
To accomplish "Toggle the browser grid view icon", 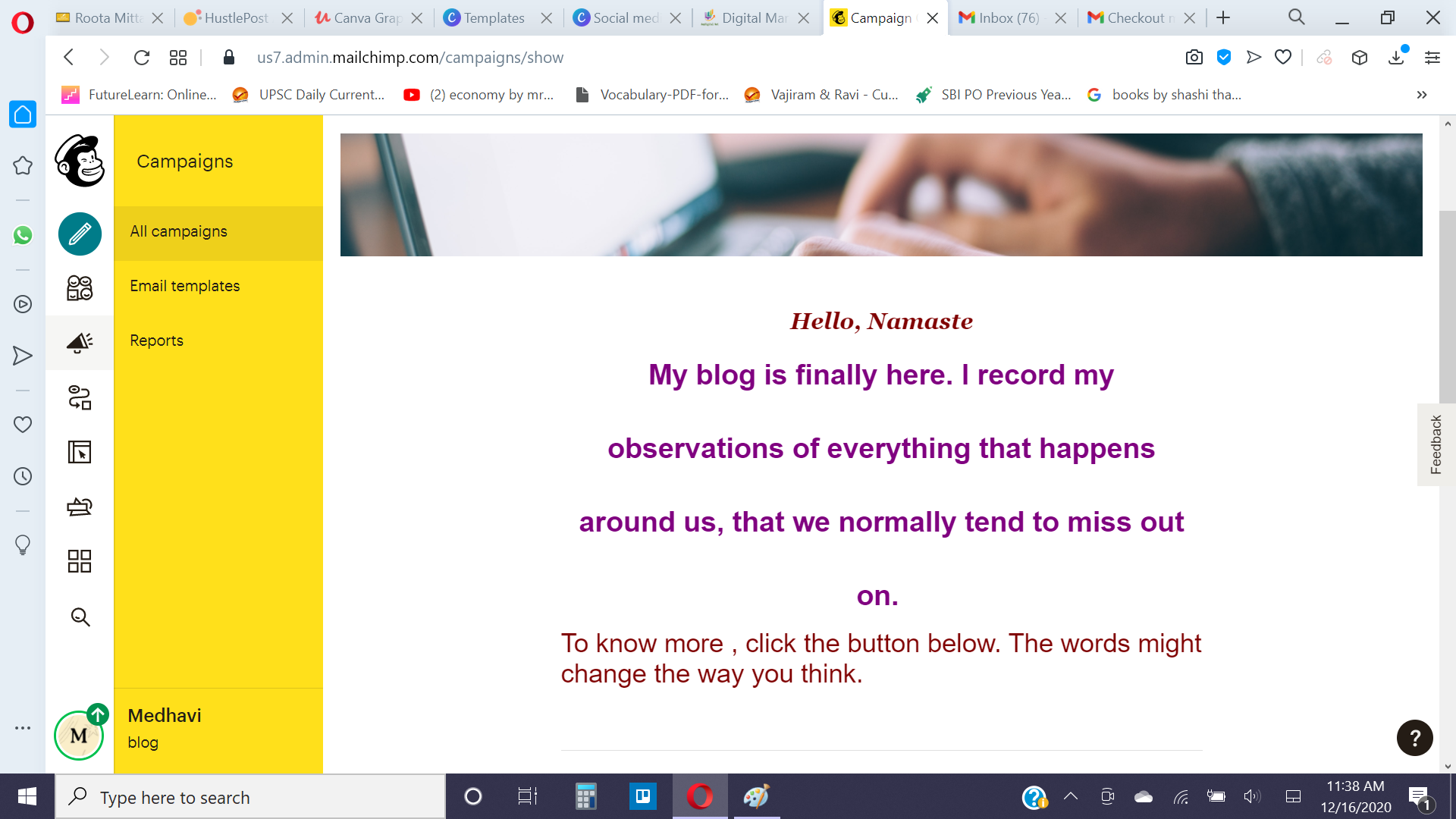I will 179,57.
